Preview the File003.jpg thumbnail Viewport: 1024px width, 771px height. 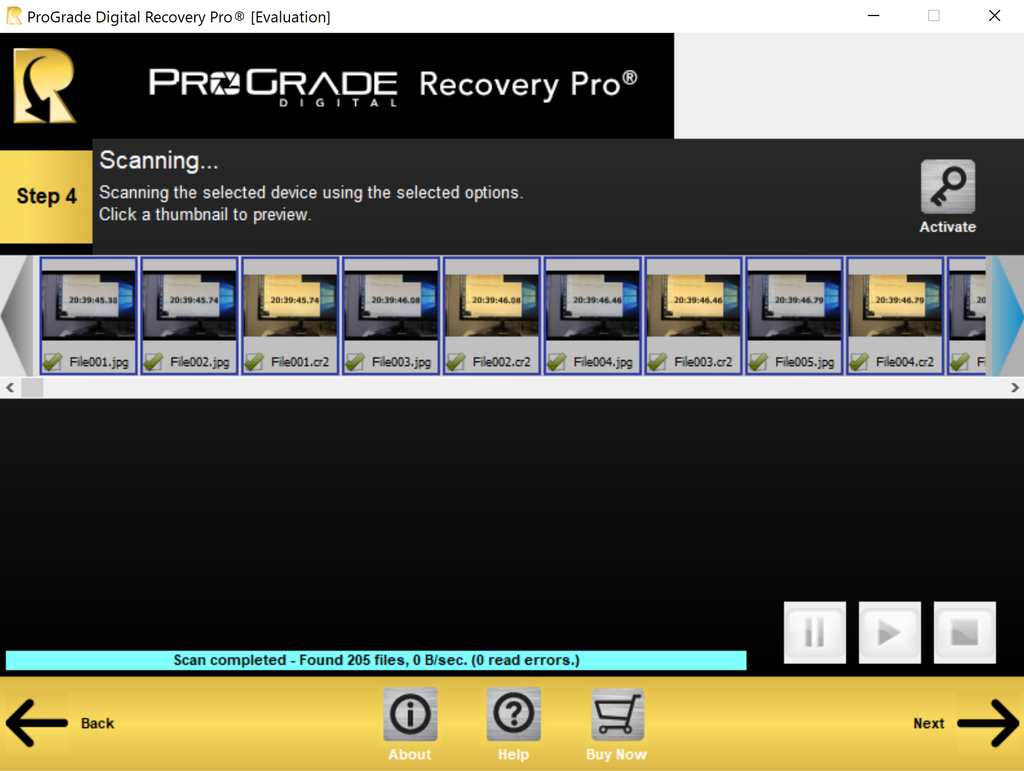[391, 304]
